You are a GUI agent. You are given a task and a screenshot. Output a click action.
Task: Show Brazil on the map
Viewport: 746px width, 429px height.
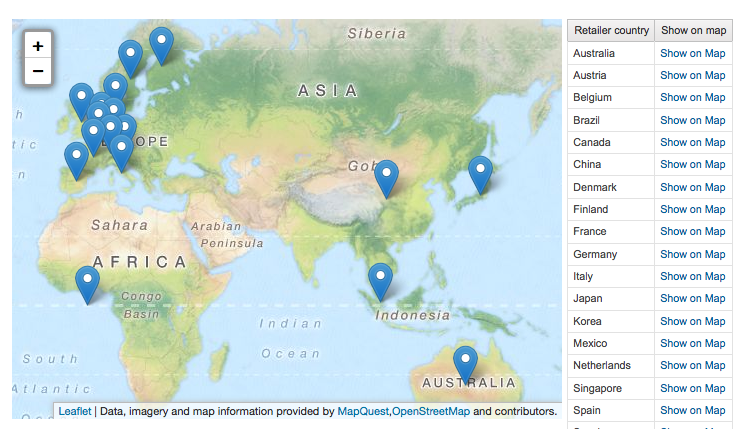[693, 120]
